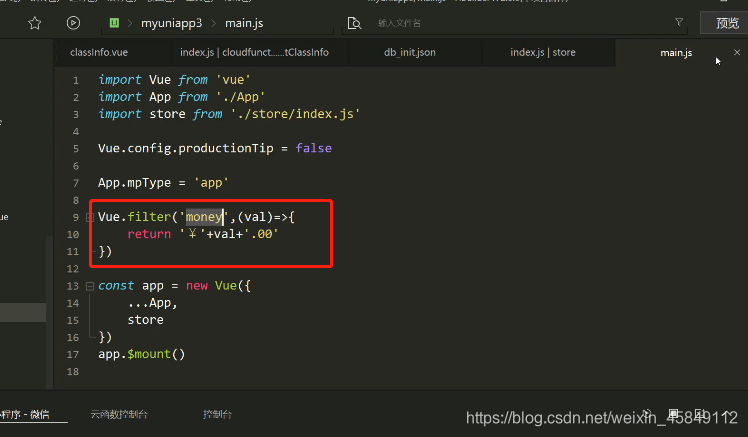Click Vue.config.productionTip on line 5
Screen dimensions: 748x437
pos(186,148)
